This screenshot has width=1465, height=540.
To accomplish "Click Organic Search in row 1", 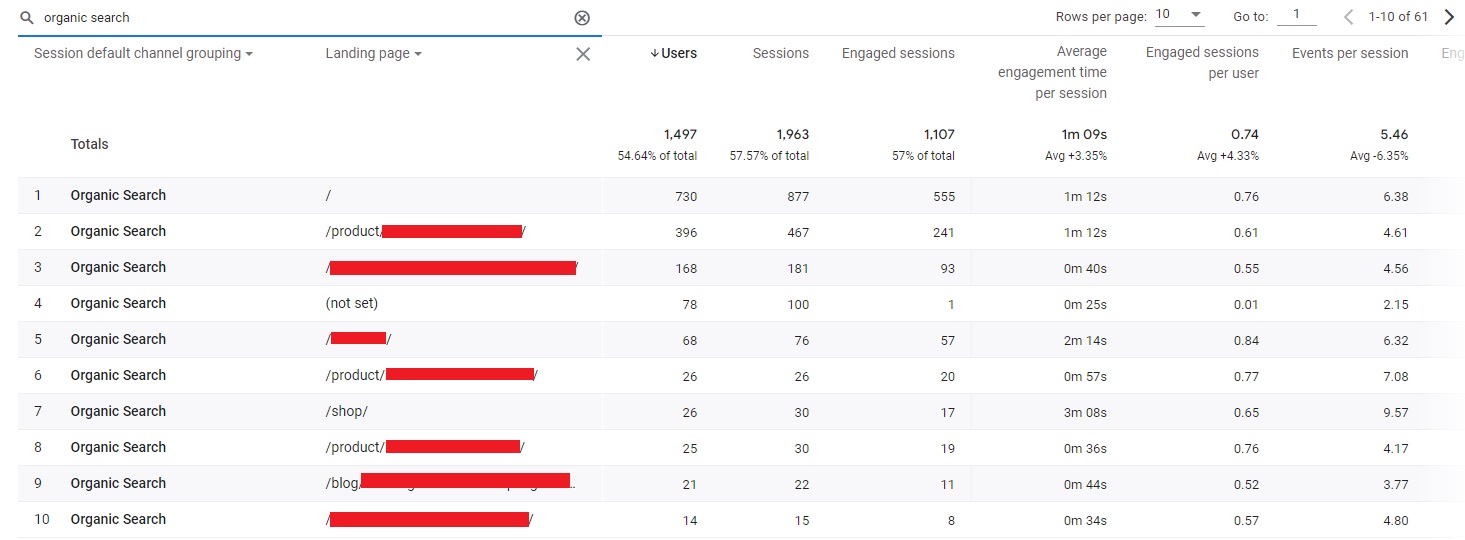I will click(118, 195).
